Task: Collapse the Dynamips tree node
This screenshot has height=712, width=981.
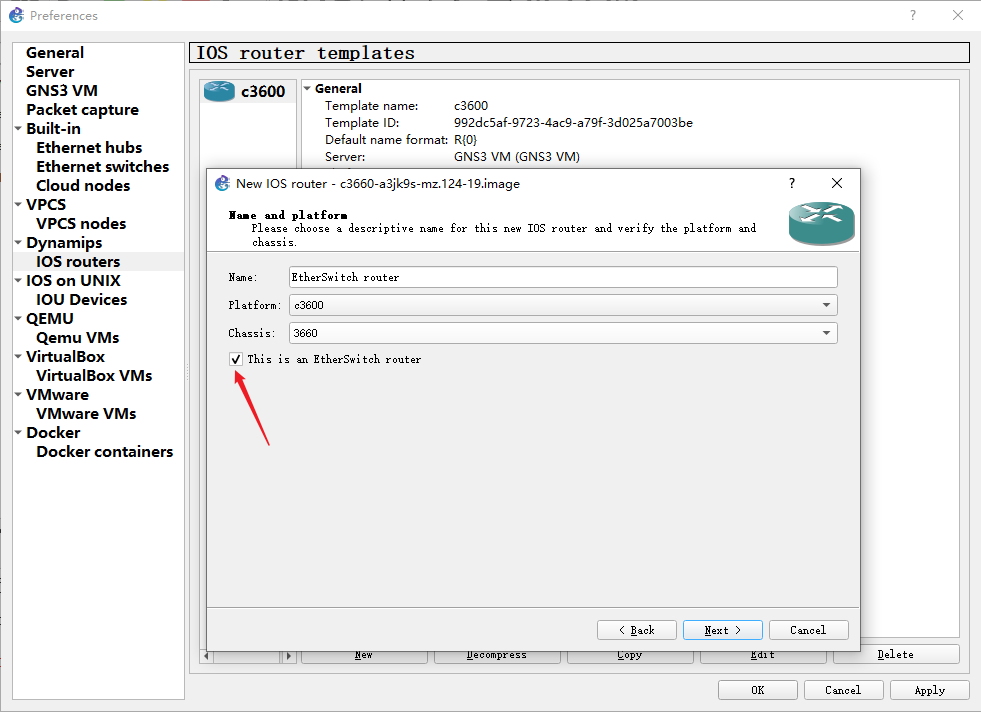Action: (x=18, y=242)
